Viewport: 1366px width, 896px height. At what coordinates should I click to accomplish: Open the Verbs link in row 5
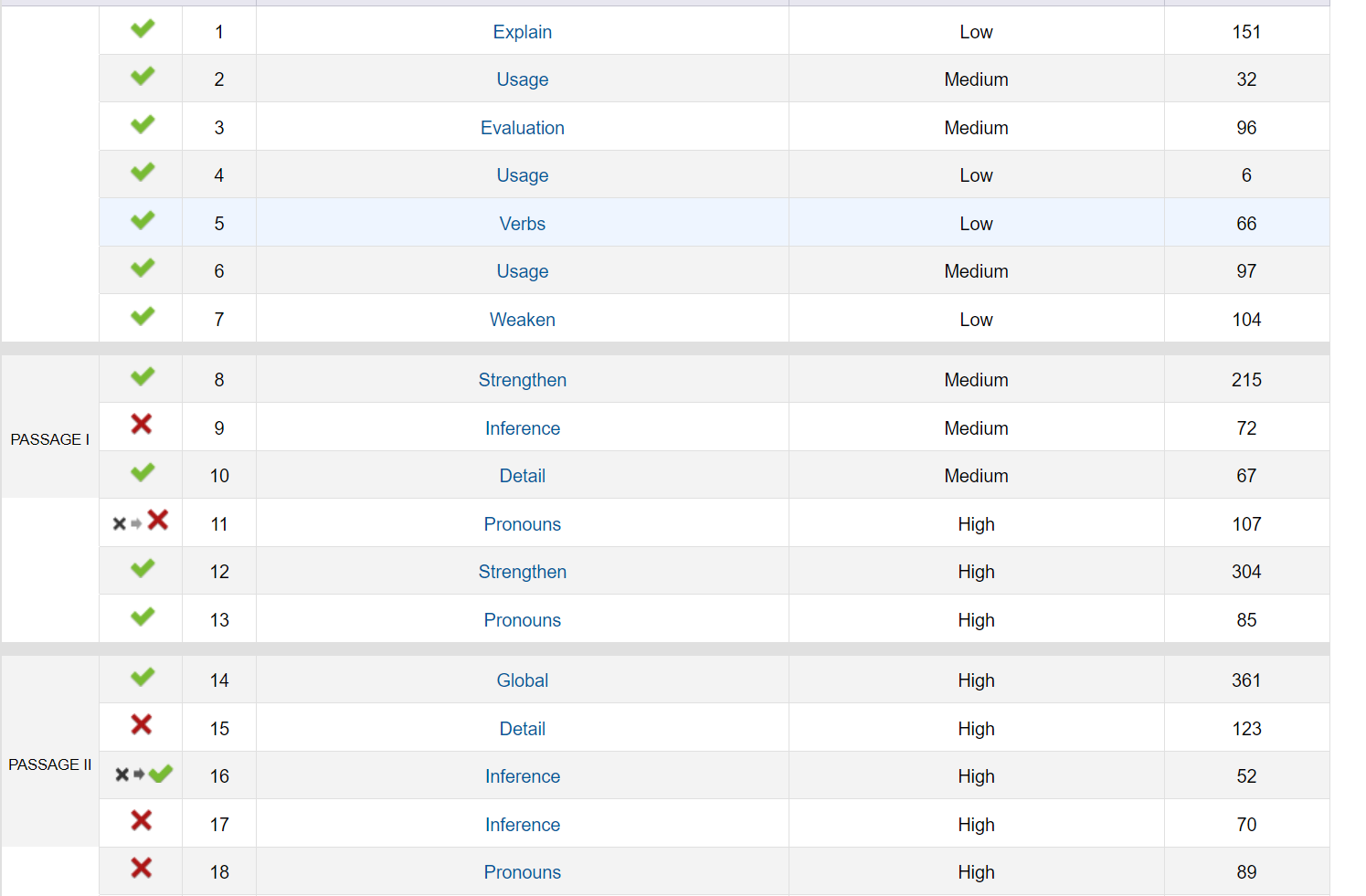pos(522,224)
